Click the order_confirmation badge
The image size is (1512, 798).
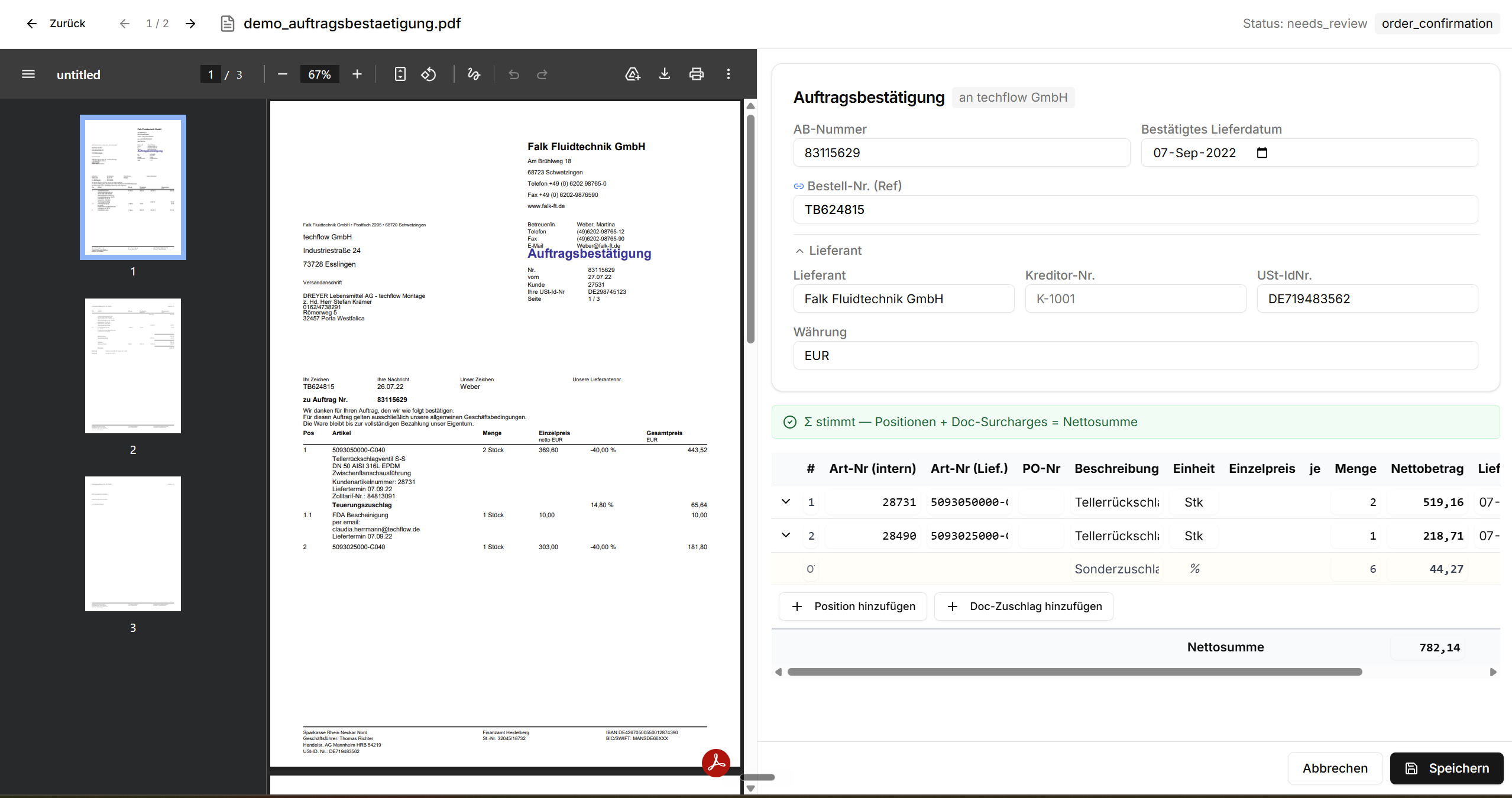1437,24
